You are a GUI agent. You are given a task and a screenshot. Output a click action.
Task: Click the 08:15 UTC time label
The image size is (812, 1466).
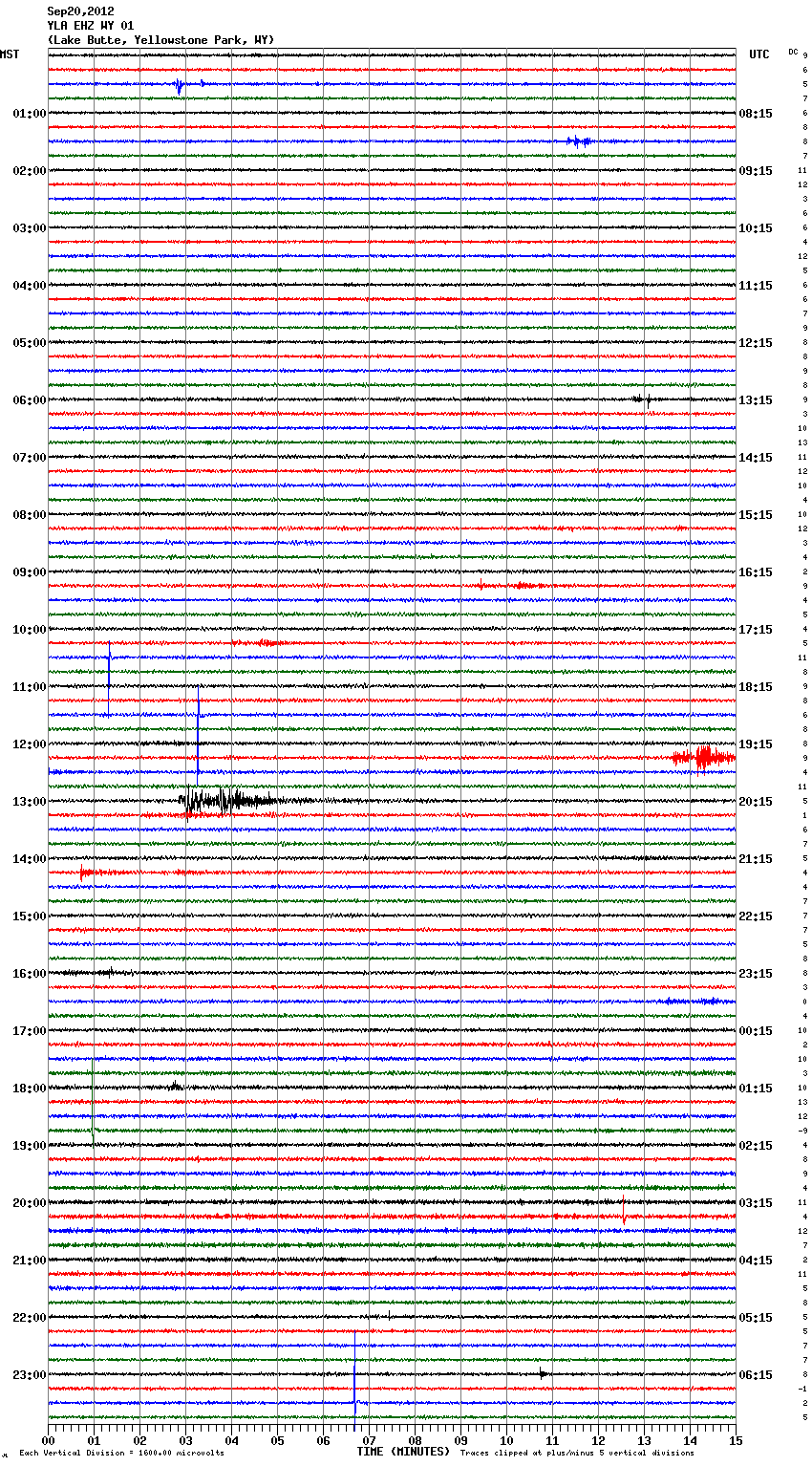click(x=756, y=114)
